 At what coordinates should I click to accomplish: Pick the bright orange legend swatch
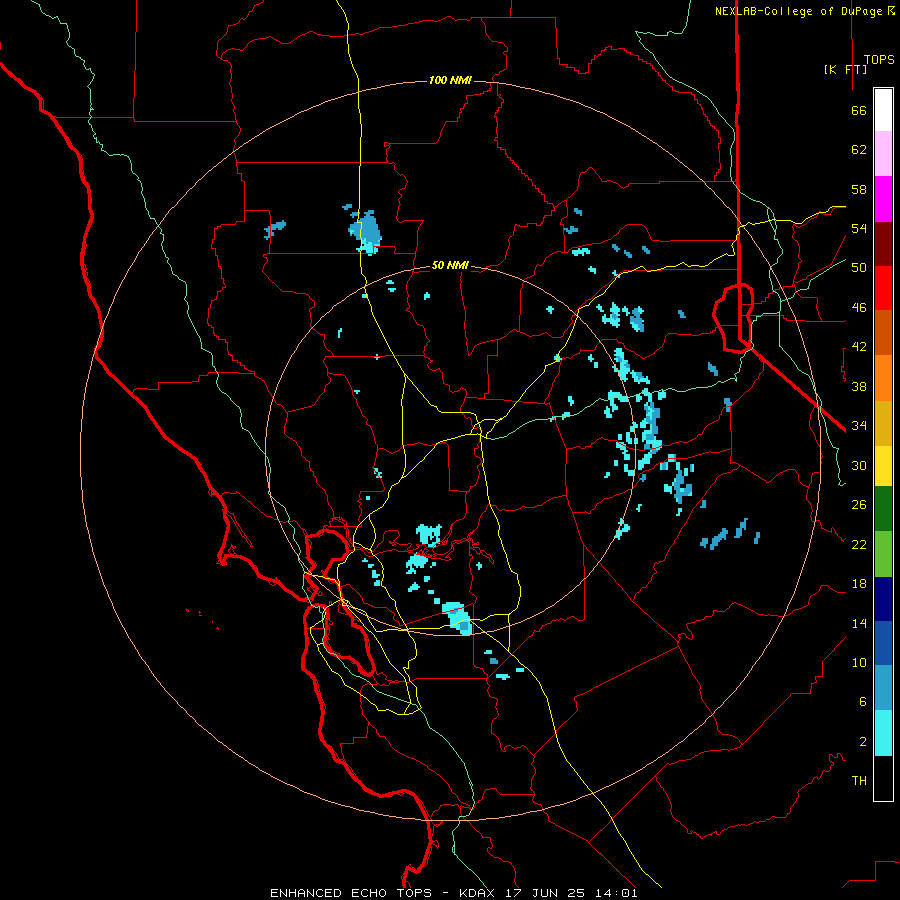tap(883, 378)
